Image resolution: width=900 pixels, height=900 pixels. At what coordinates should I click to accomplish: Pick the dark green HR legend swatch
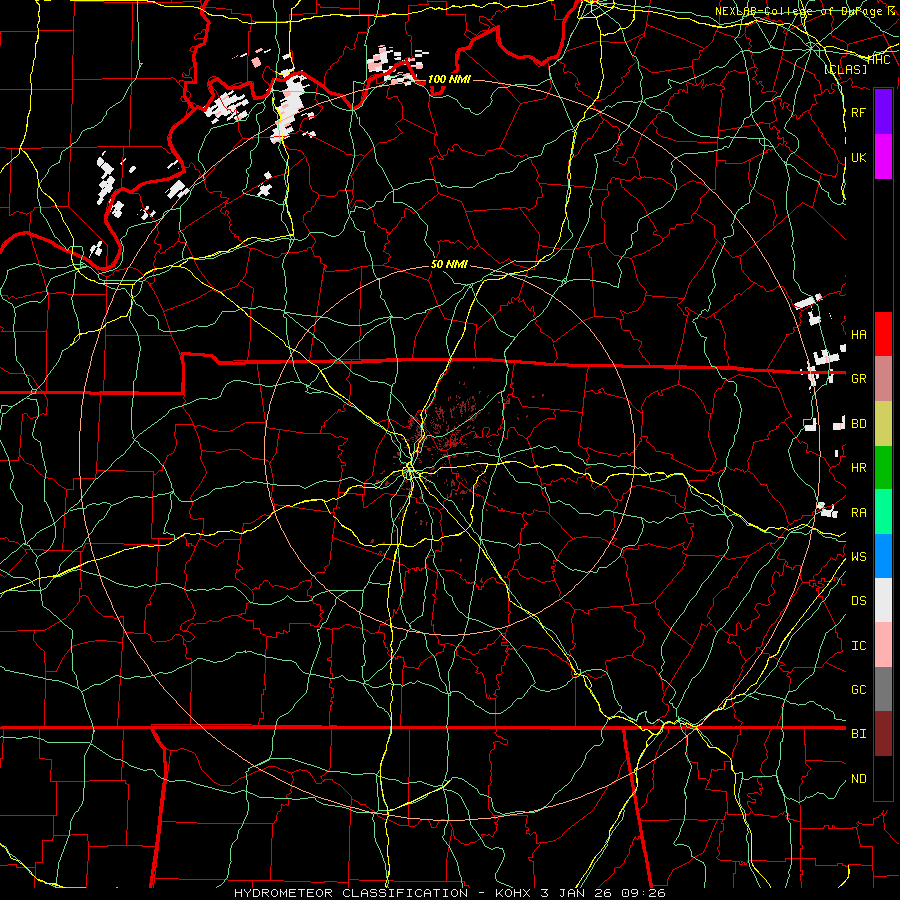[883, 467]
